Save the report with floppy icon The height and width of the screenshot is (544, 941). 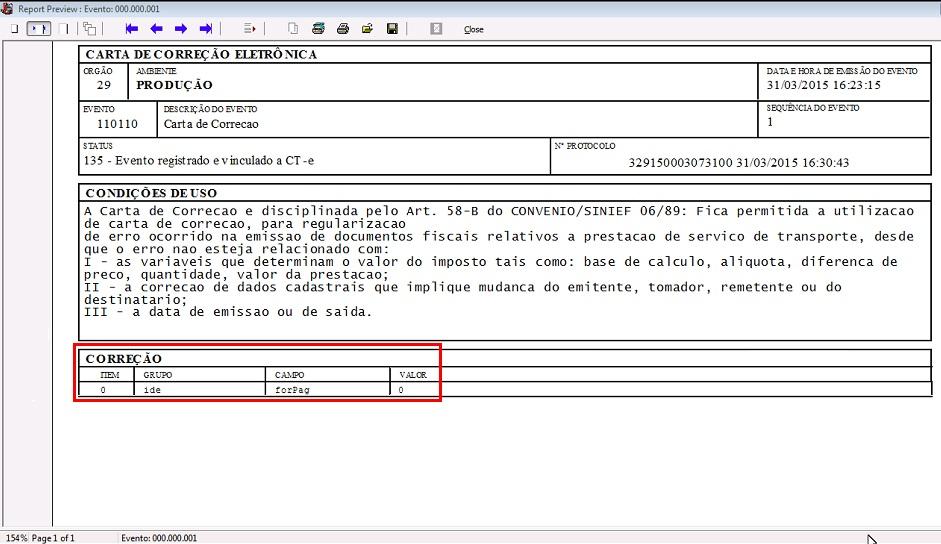[x=392, y=29]
